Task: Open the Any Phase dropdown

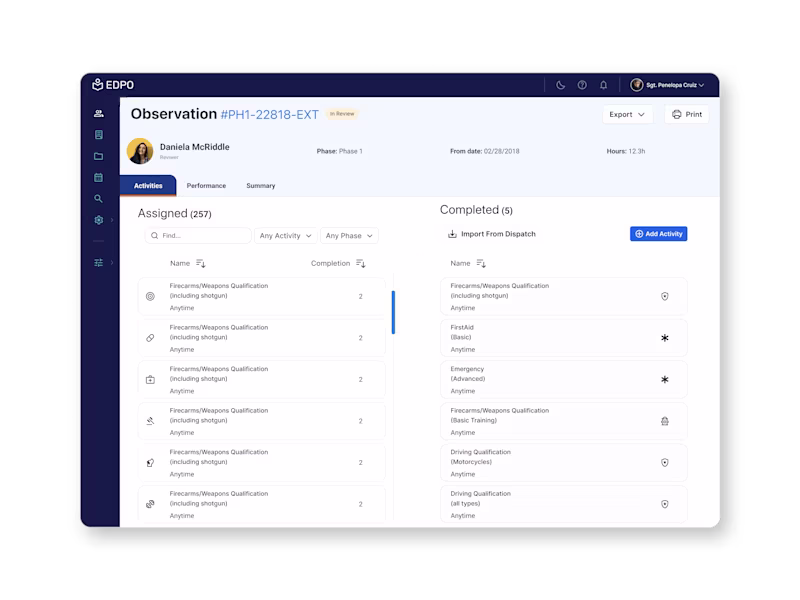Action: pos(349,236)
